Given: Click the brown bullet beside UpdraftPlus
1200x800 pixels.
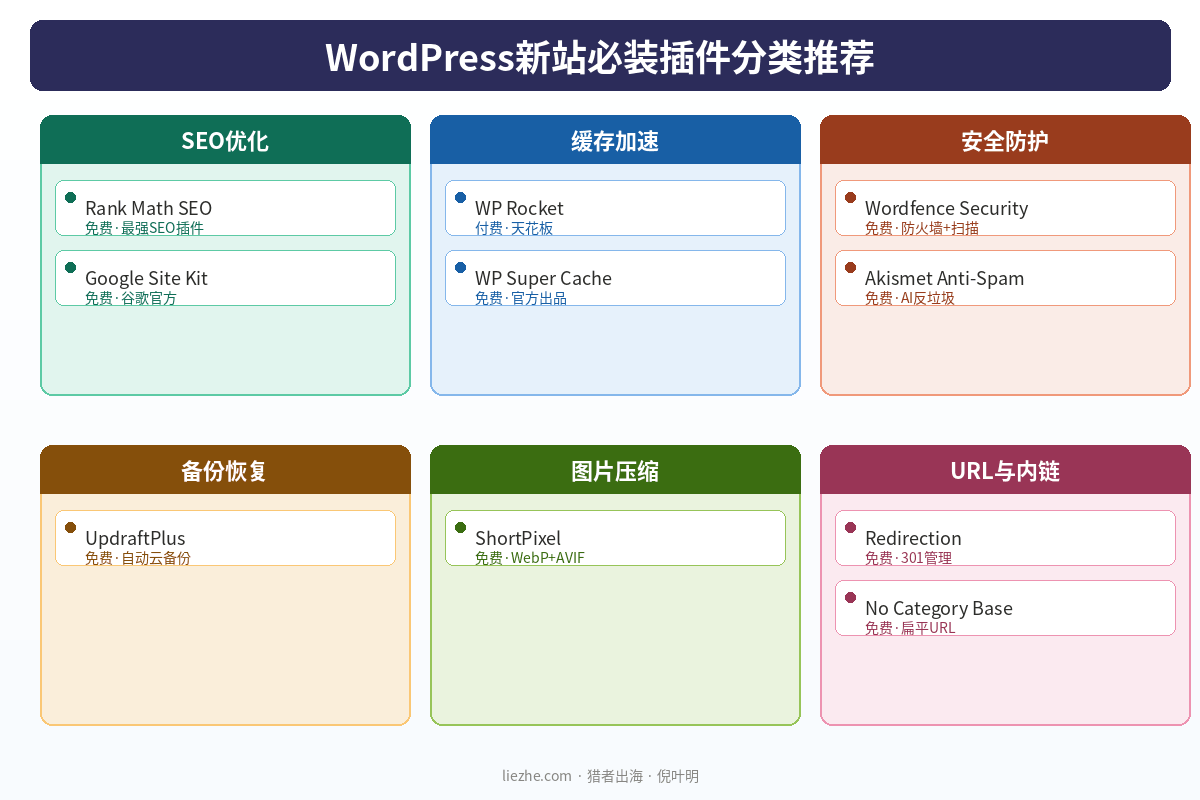Looking at the screenshot, I should [70, 527].
